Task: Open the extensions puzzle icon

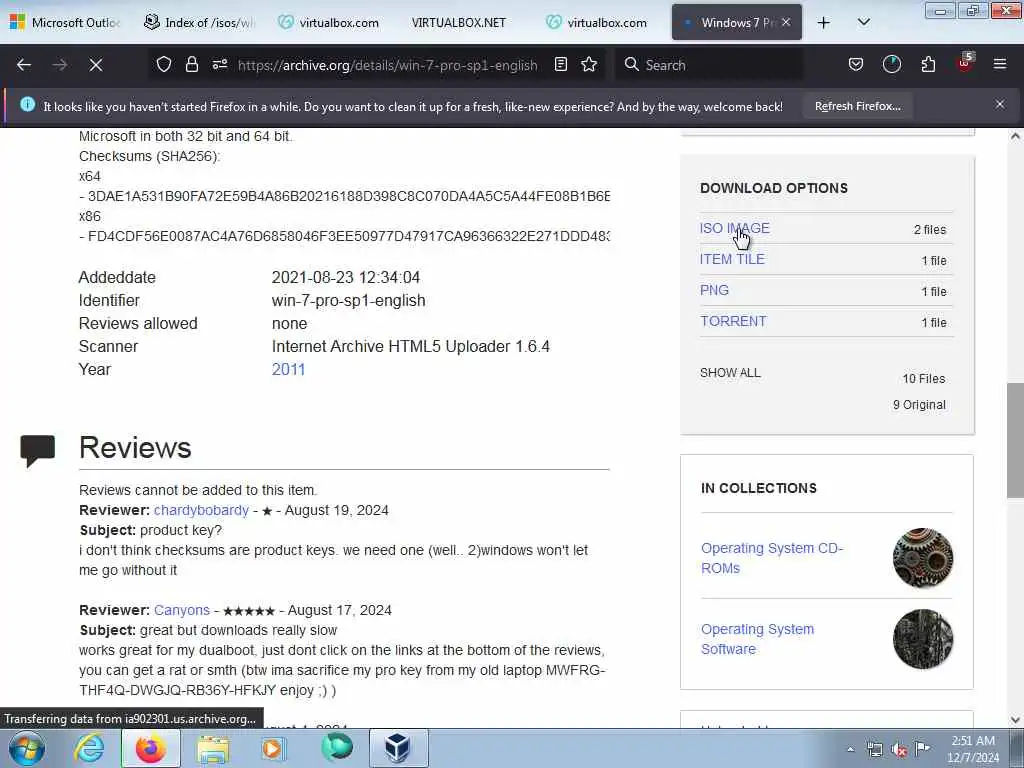Action: click(928, 65)
